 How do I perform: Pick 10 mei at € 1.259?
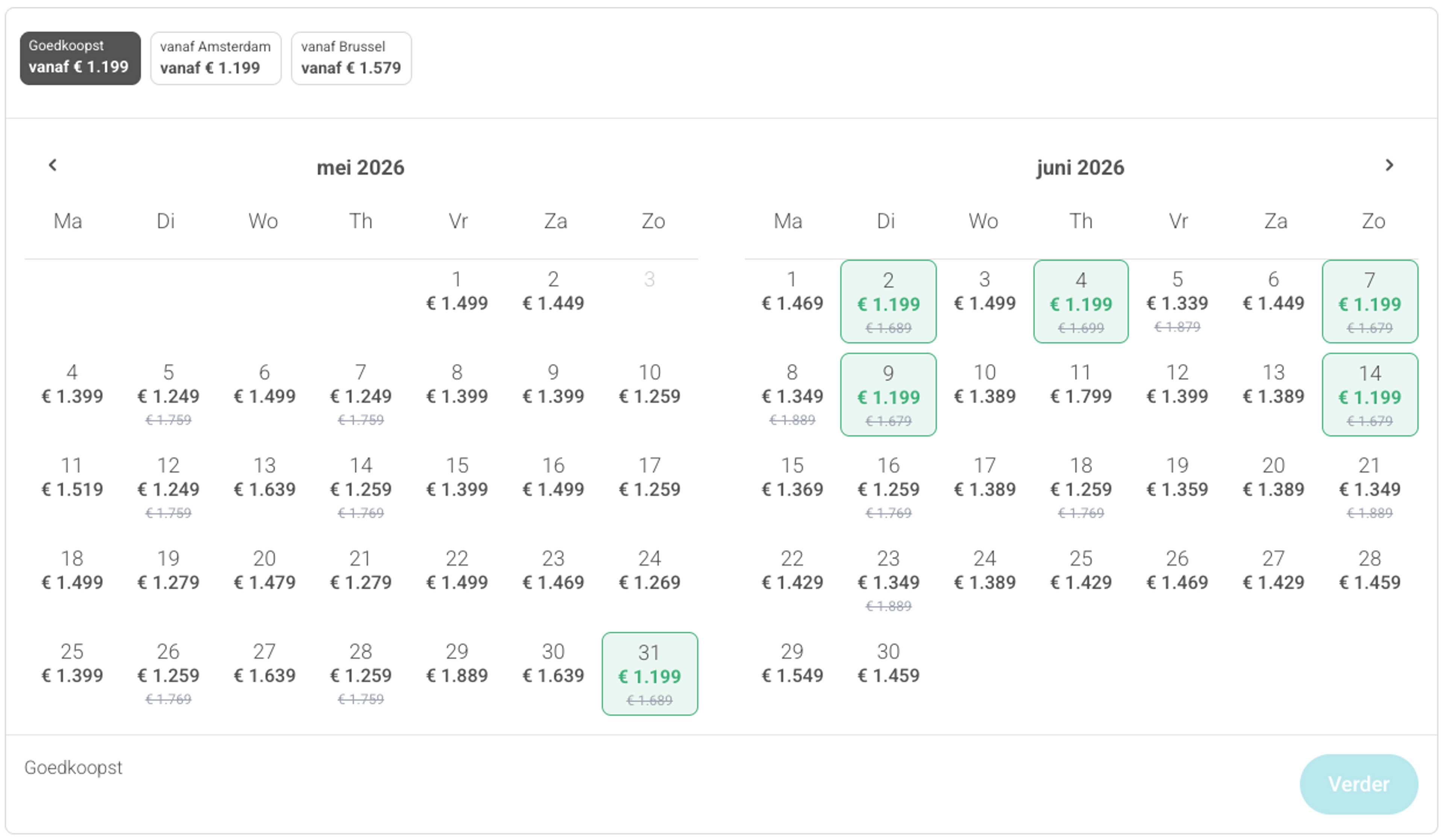tap(649, 385)
